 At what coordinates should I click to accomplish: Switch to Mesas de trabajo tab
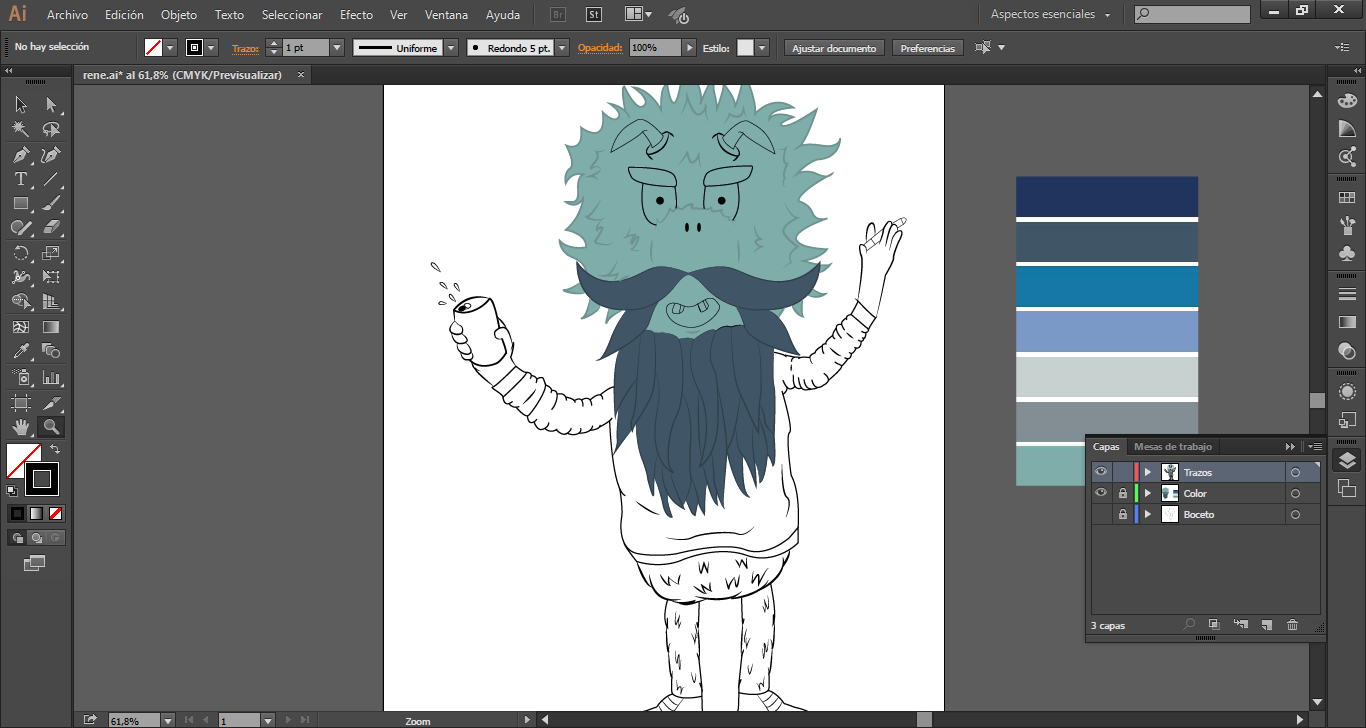[1172, 447]
